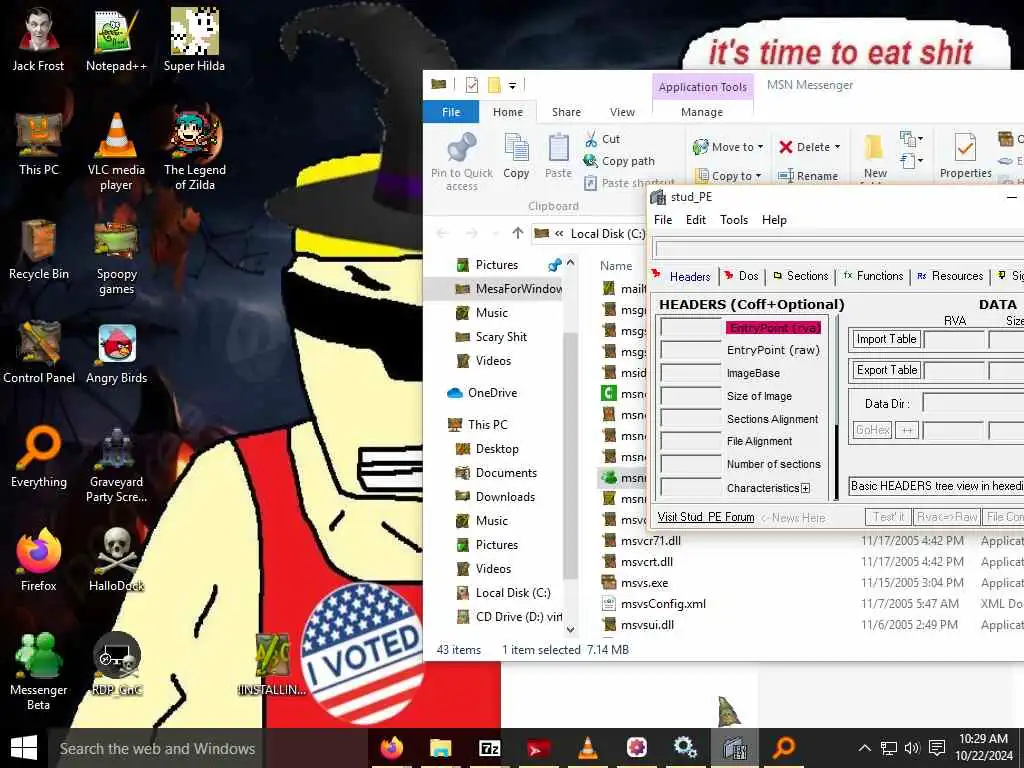
Task: Switch to Sections tab in stud_PE
Action: point(801,276)
